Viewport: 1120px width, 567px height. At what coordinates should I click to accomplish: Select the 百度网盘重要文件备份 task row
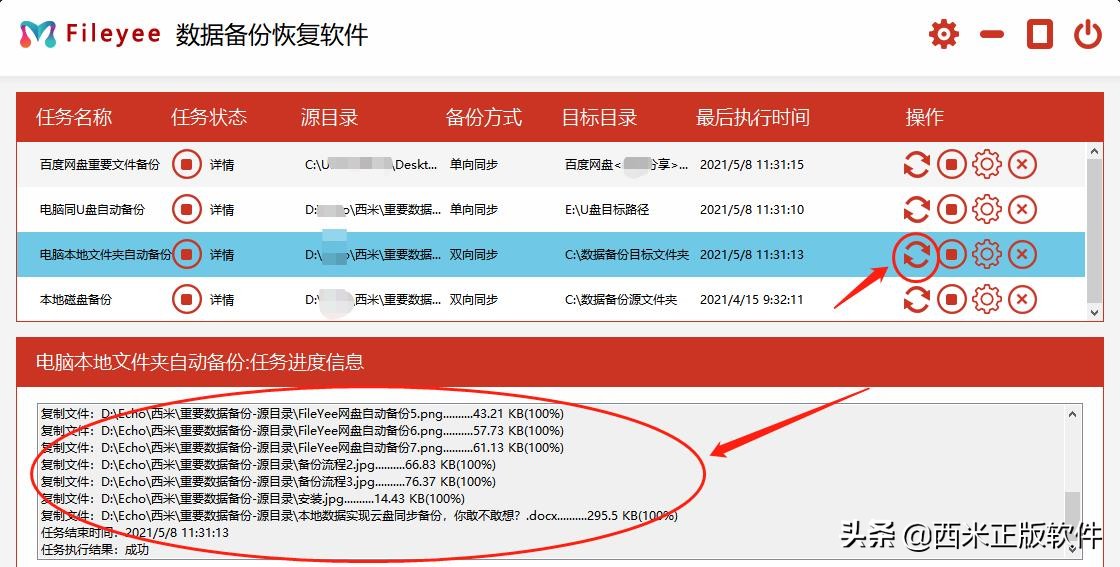pos(551,164)
